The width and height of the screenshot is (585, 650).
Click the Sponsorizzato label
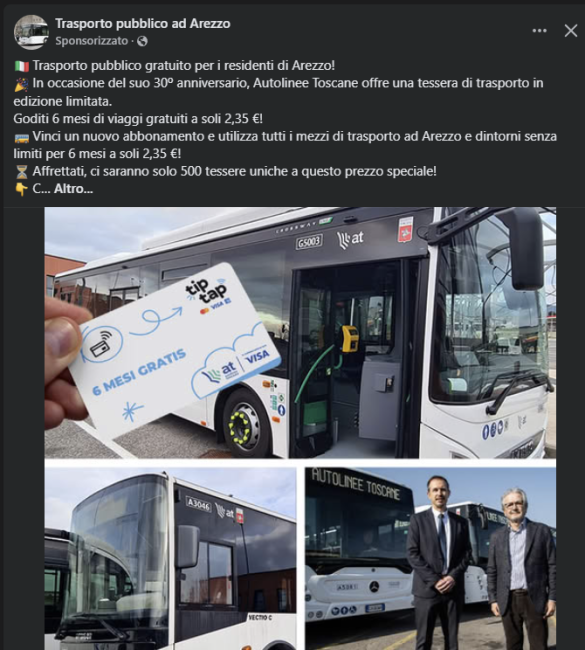(x=92, y=41)
